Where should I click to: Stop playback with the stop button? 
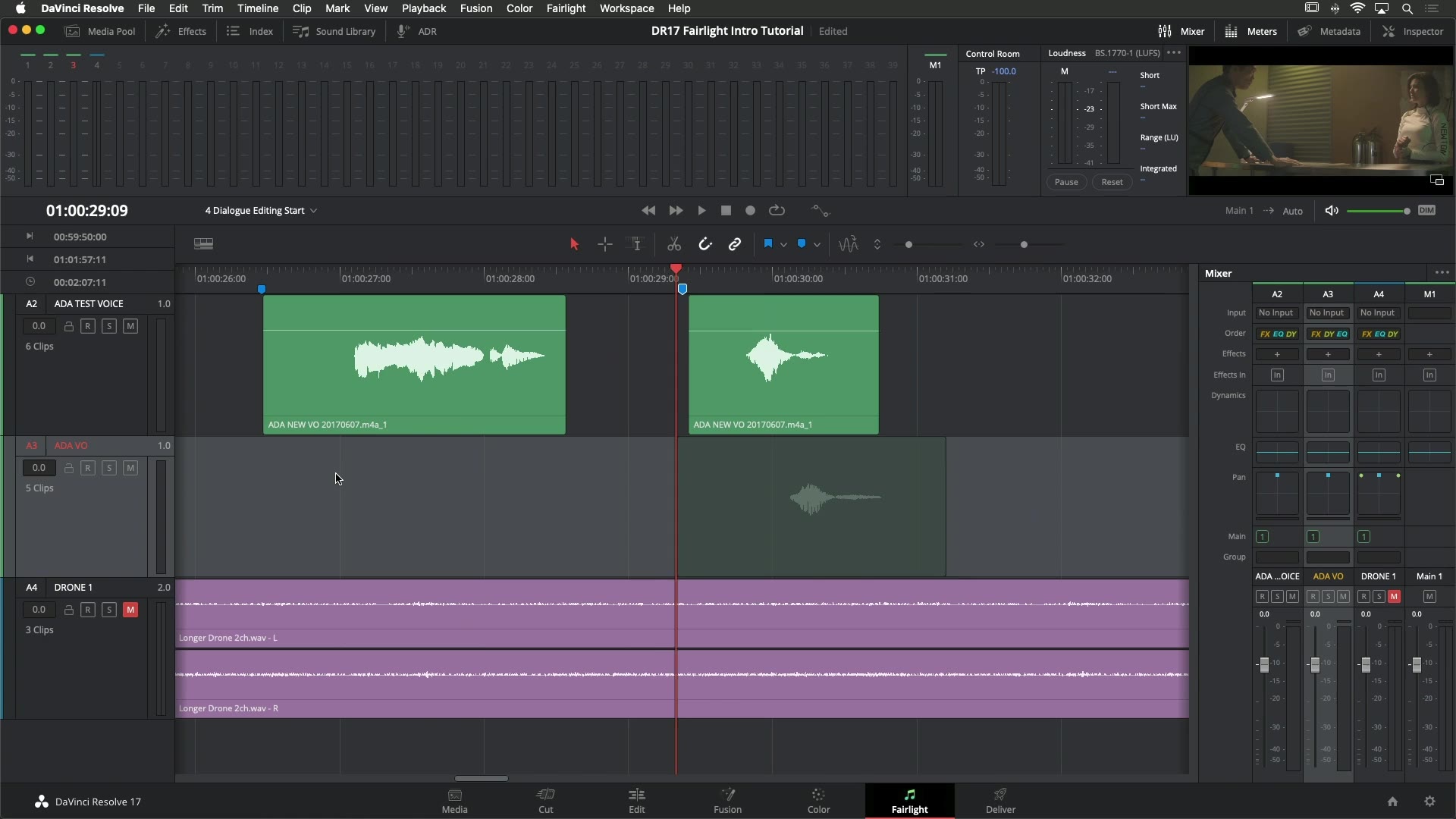coord(726,211)
